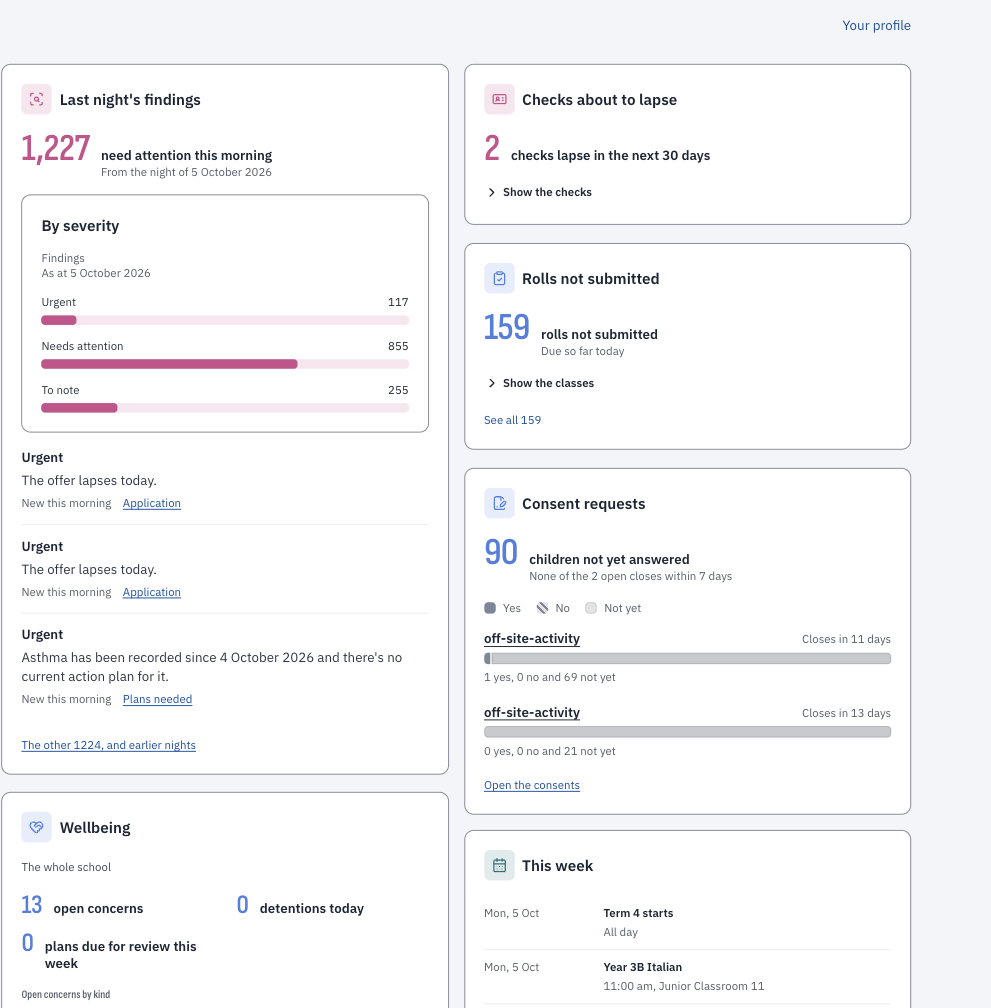Click the Urgent severity progress bar
The width and height of the screenshot is (991, 1008).
pos(225,320)
